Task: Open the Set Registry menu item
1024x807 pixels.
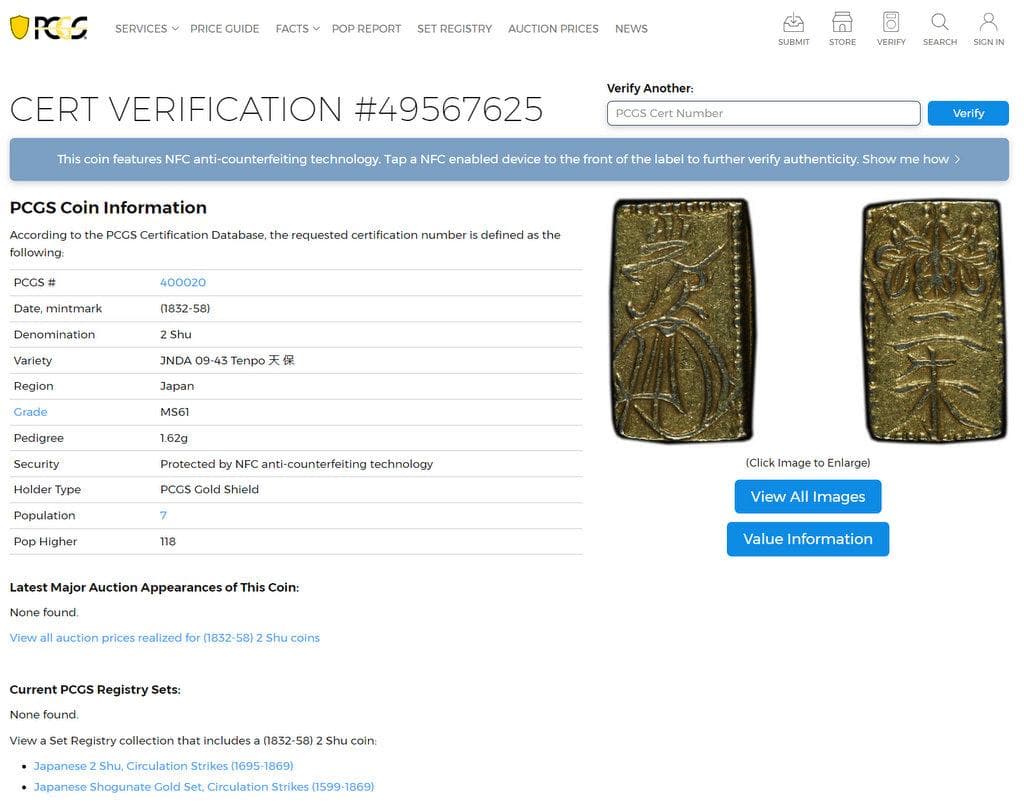Action: pyautogui.click(x=454, y=29)
